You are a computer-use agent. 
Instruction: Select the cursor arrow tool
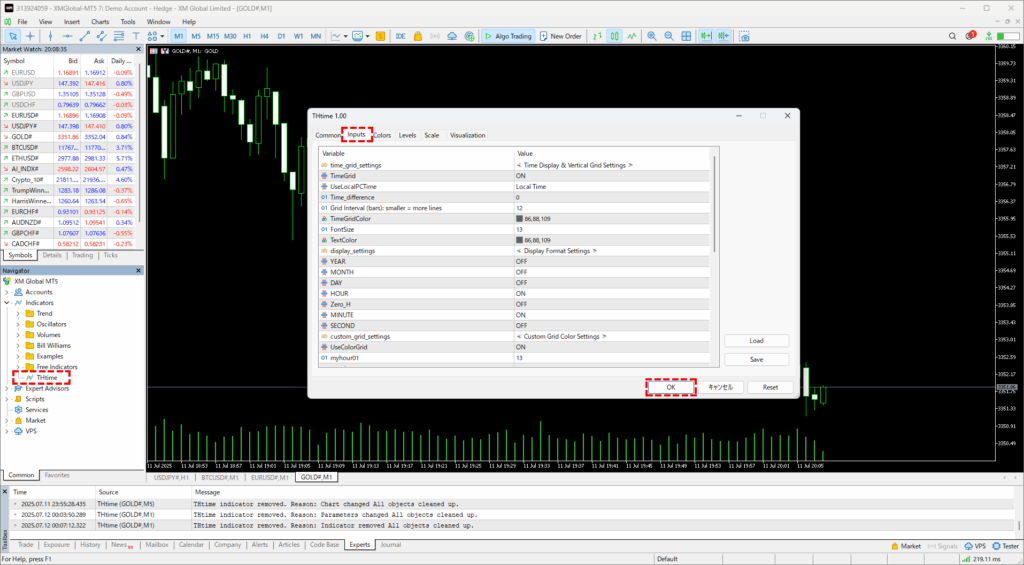12,36
